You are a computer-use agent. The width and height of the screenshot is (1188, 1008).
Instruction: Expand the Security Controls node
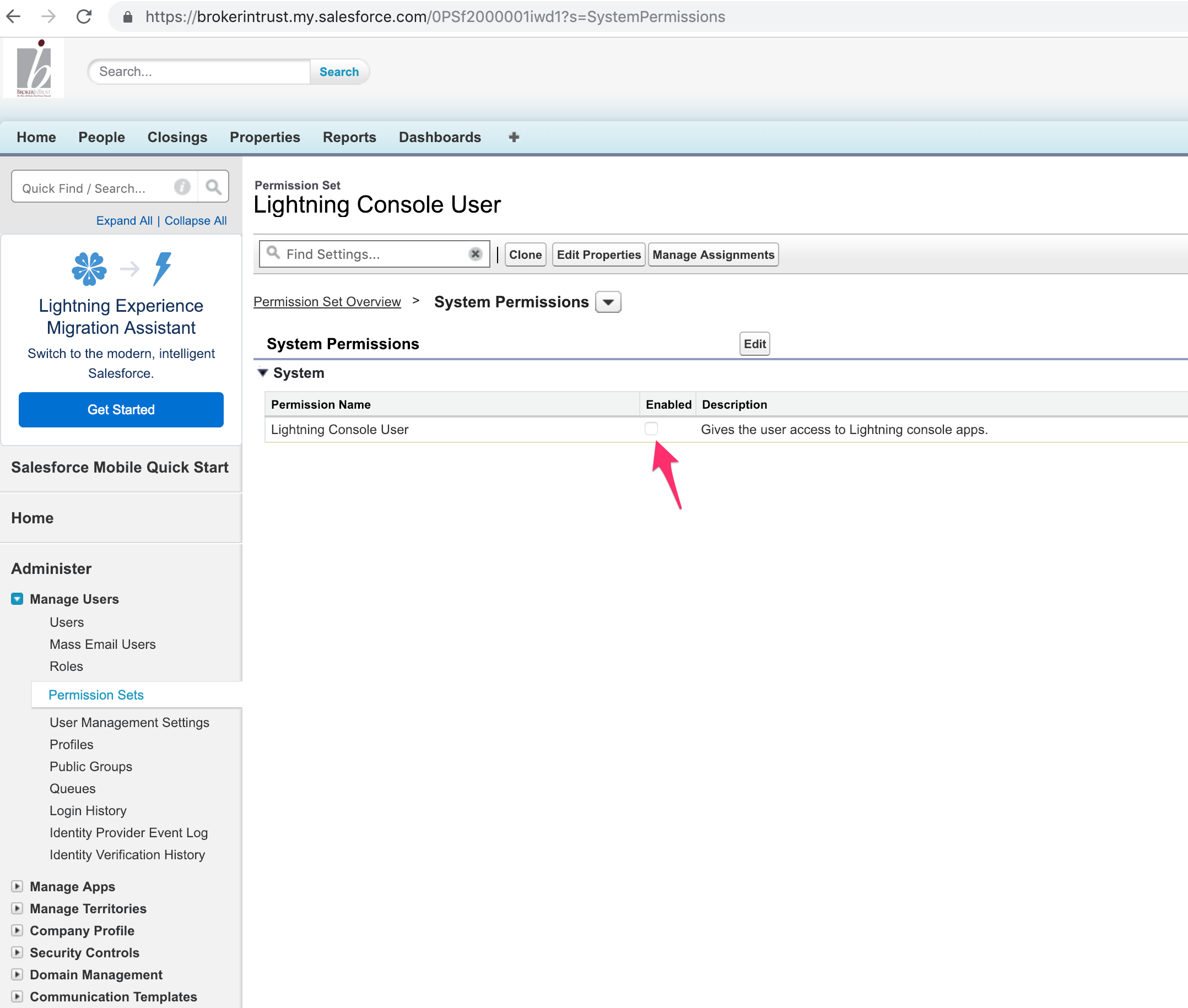[17, 952]
